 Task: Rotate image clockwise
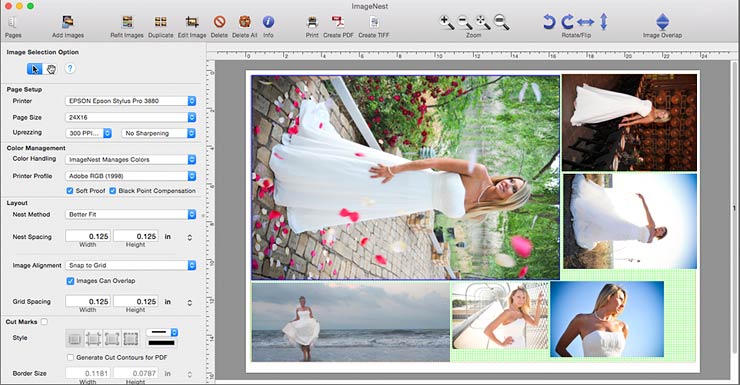(x=567, y=22)
